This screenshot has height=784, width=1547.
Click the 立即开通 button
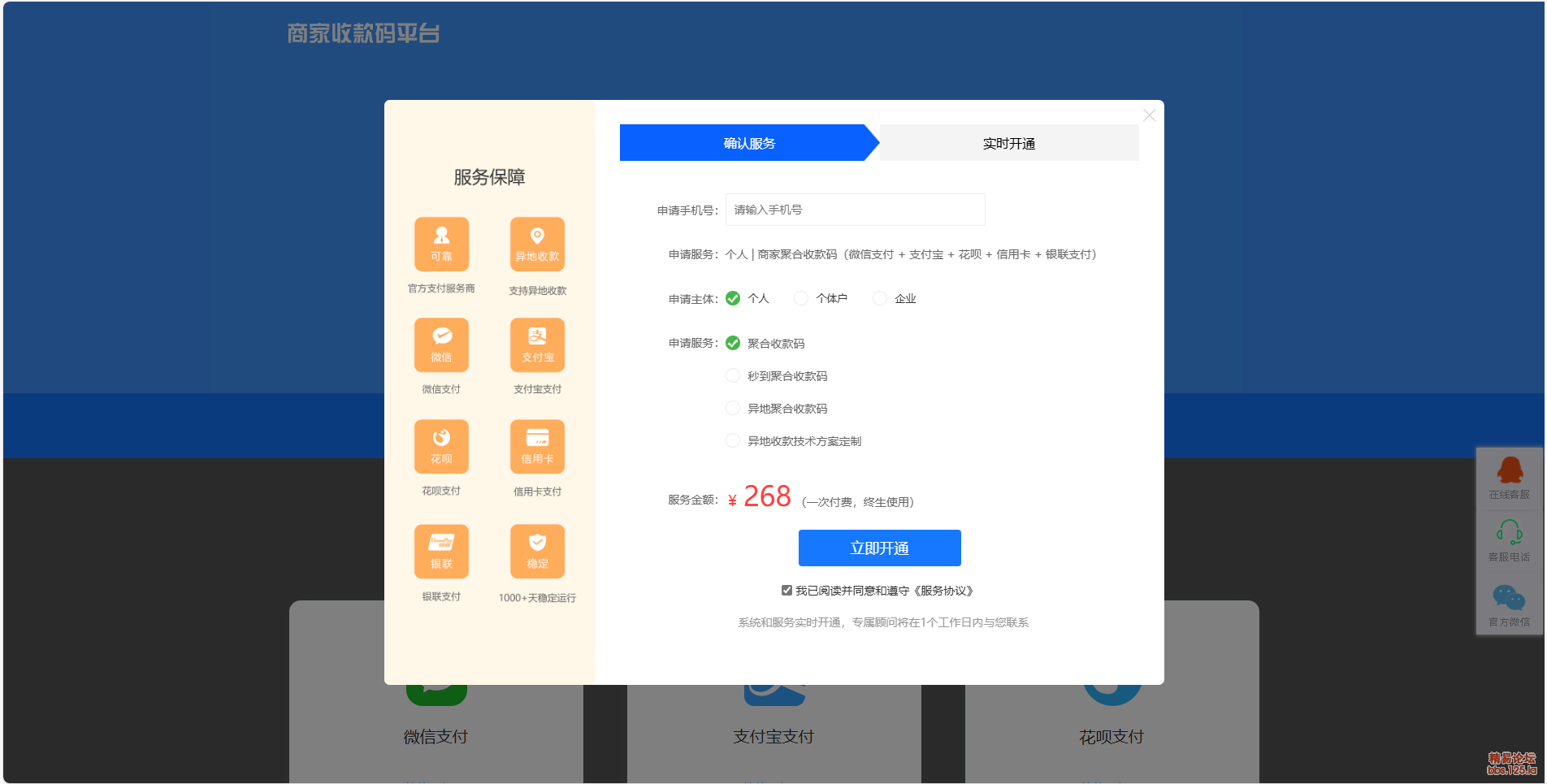click(879, 548)
